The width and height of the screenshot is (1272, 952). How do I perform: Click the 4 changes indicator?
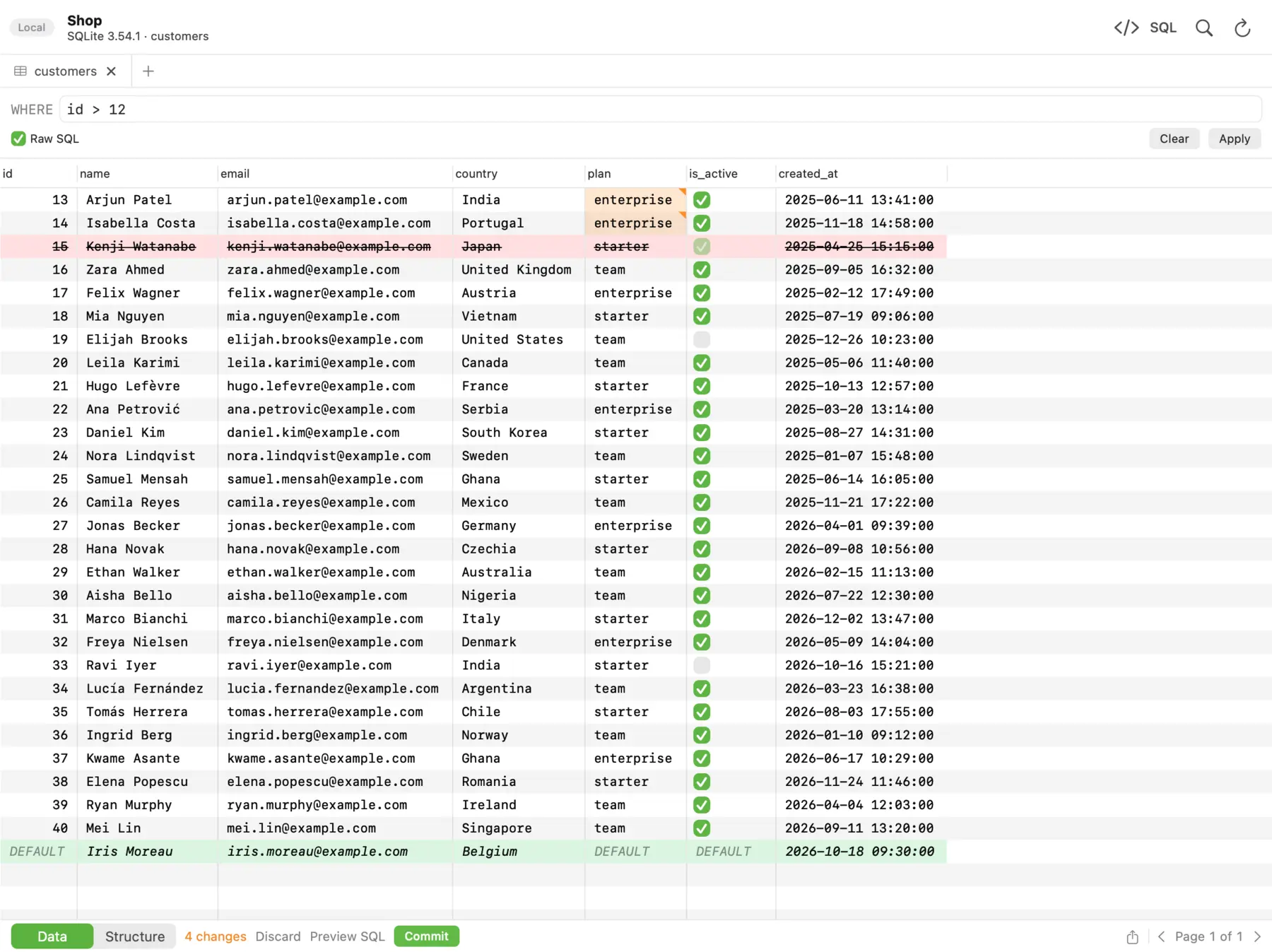coord(216,936)
